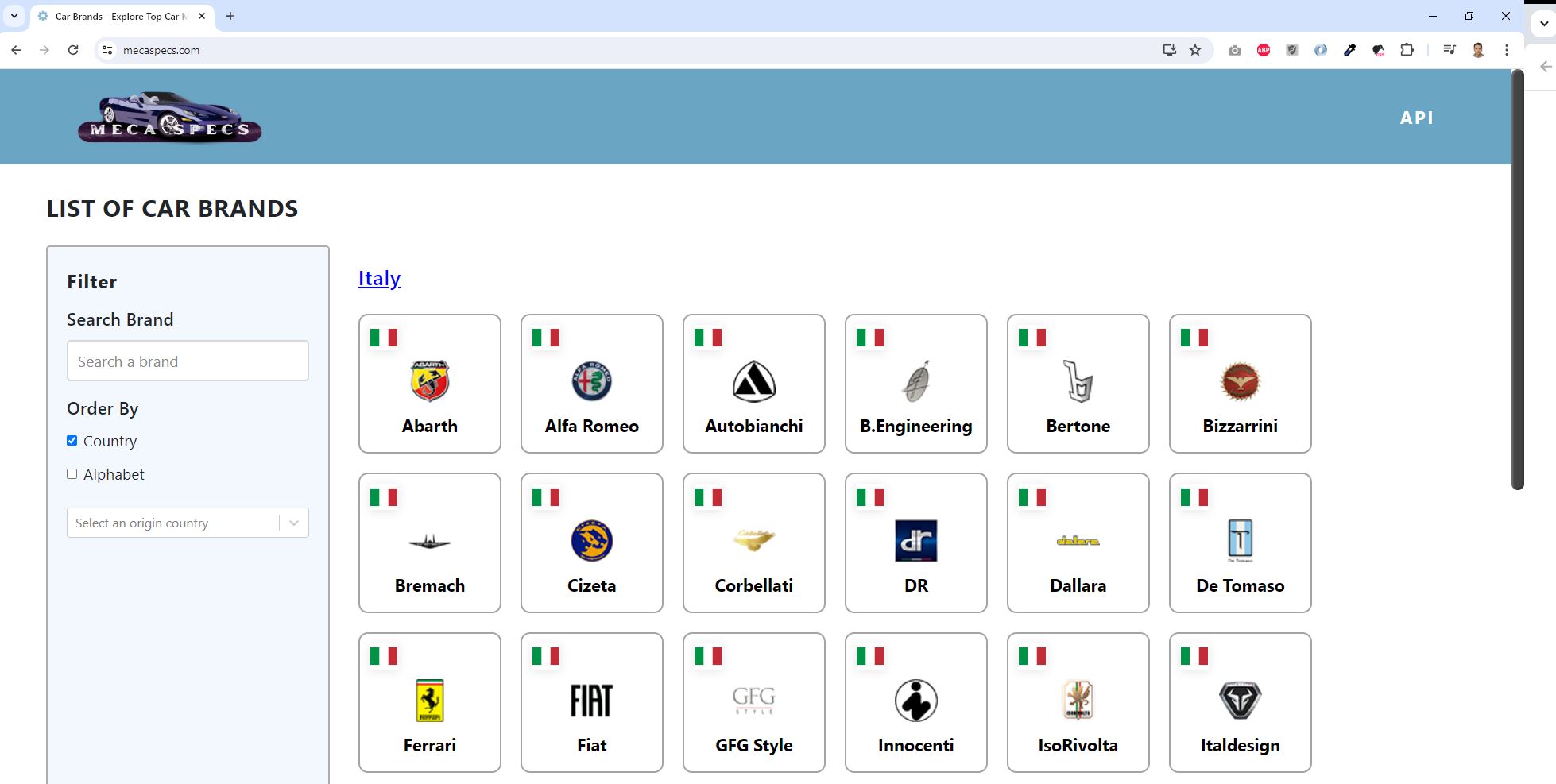Image resolution: width=1556 pixels, height=784 pixels.
Task: Open the Ferrari brand name
Action: tap(430, 745)
